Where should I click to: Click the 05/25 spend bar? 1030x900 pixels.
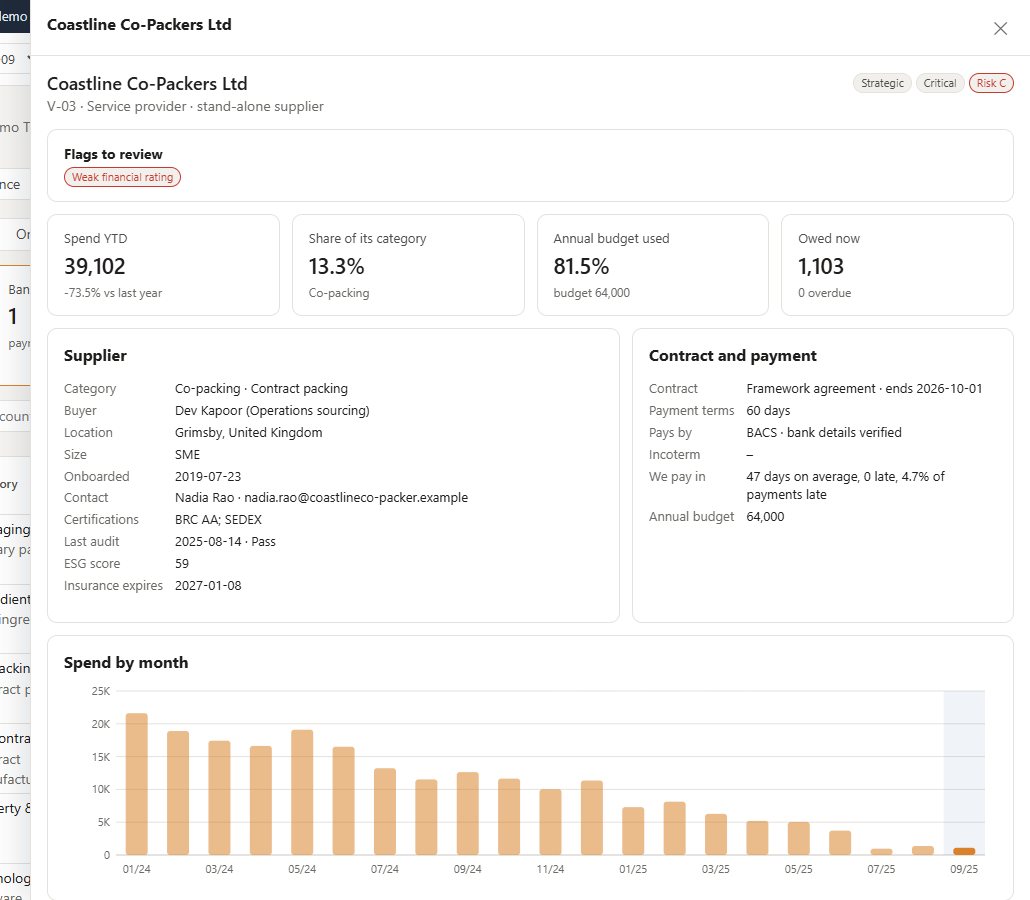[799, 839]
